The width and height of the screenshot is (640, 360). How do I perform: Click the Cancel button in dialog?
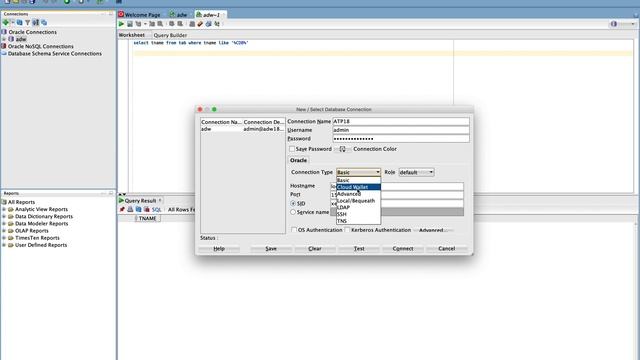click(x=447, y=249)
